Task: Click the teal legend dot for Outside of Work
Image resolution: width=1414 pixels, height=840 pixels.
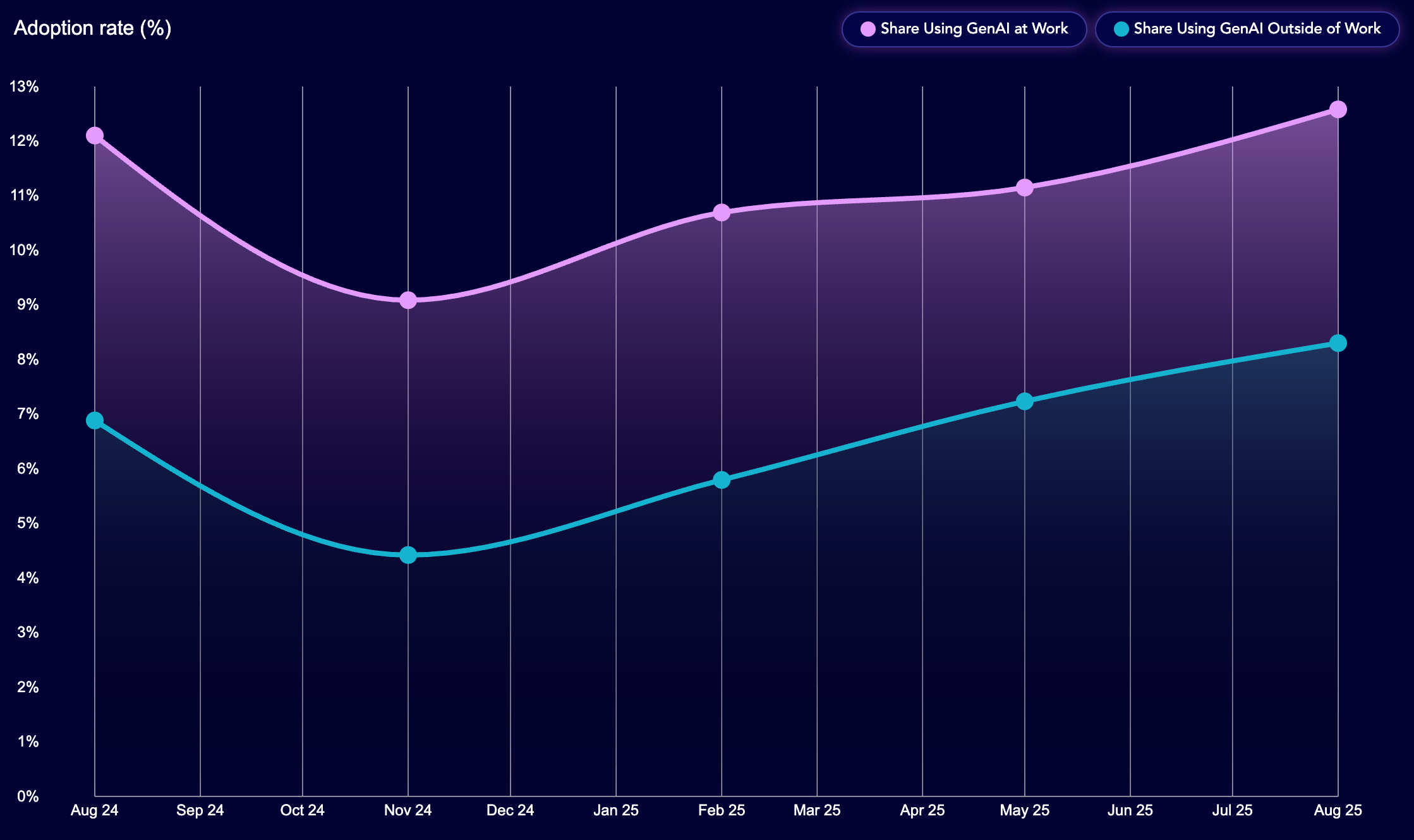Action: point(1121,29)
